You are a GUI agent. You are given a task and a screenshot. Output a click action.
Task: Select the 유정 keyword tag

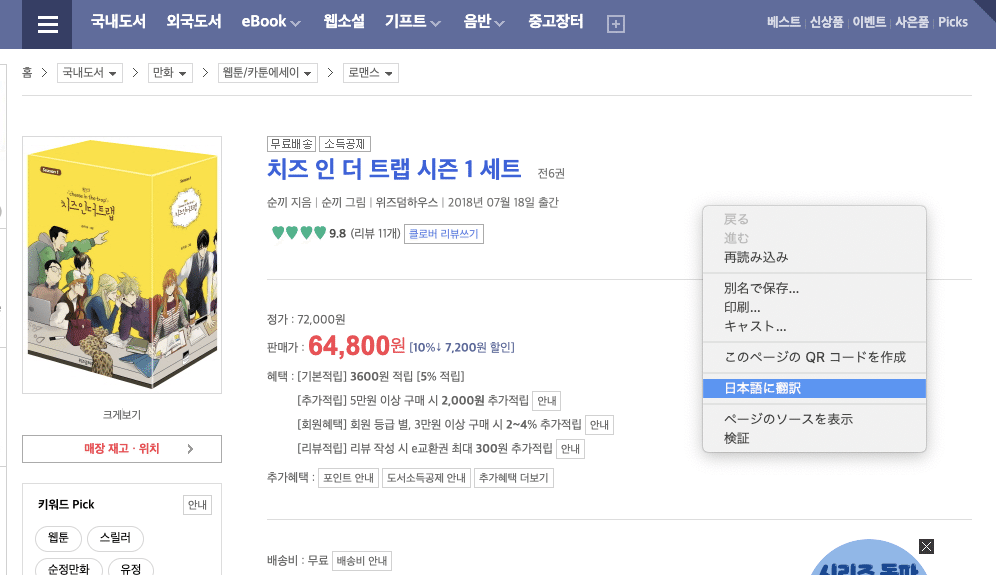[x=130, y=569]
